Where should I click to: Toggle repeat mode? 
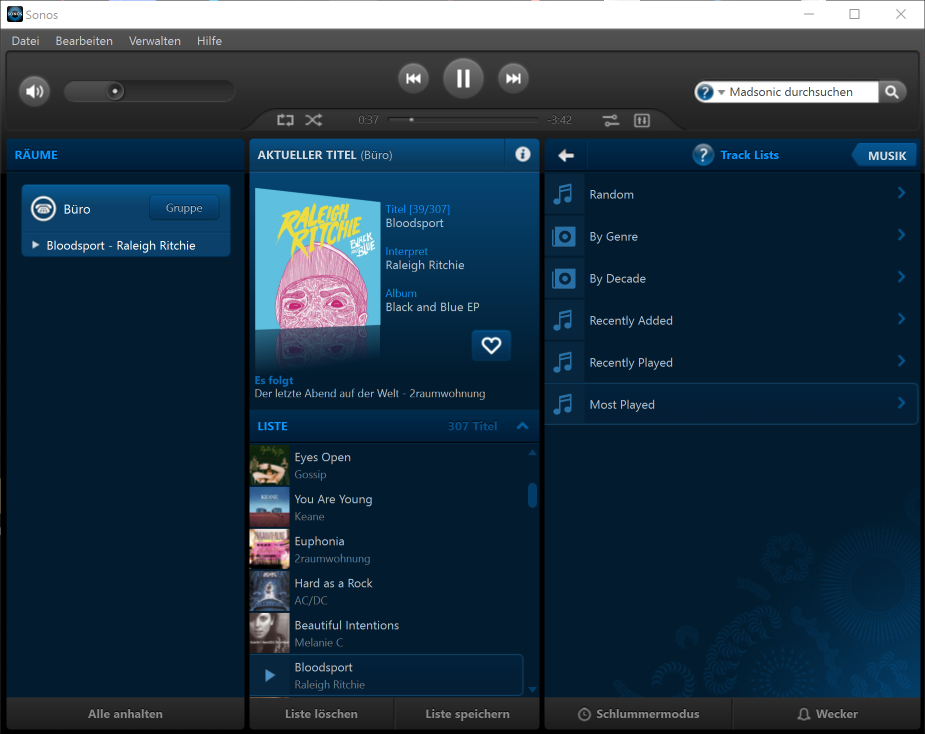(x=286, y=120)
